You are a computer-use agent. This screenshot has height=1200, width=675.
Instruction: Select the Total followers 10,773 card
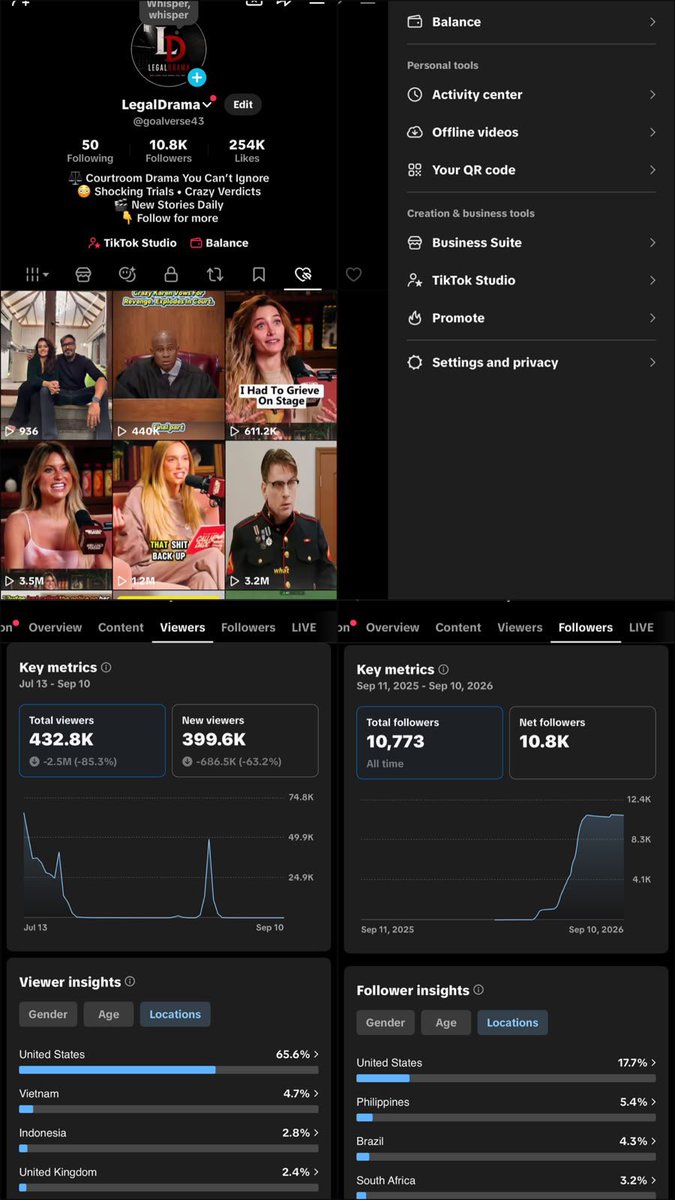[x=430, y=743]
